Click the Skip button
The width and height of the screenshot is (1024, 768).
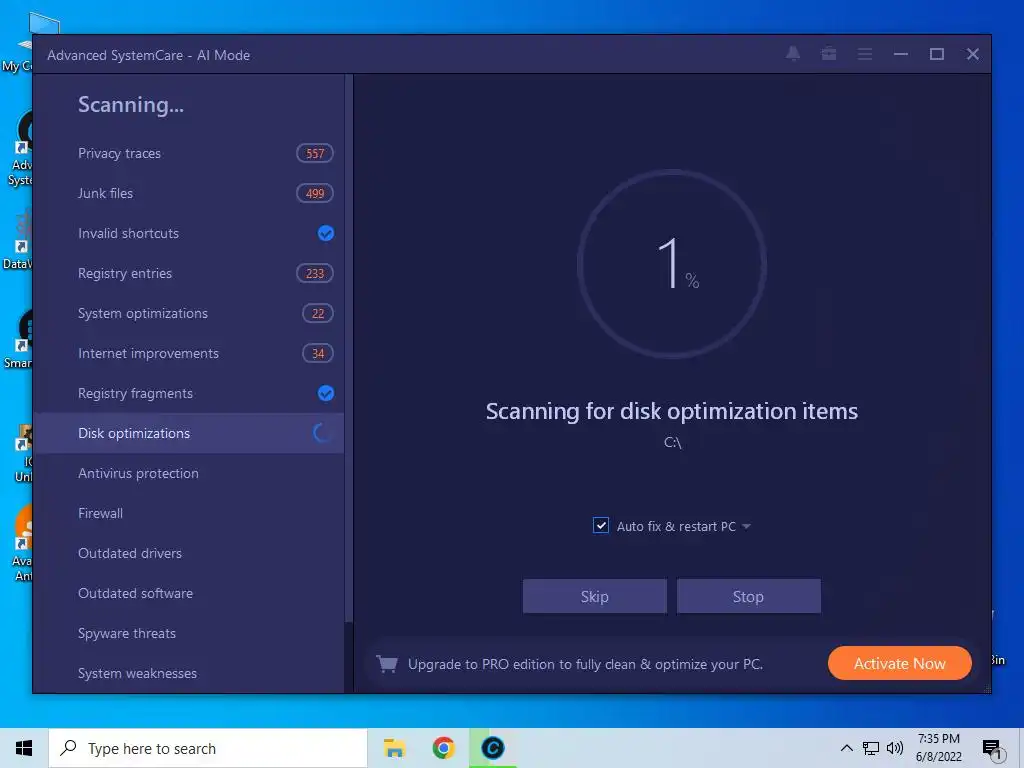594,596
